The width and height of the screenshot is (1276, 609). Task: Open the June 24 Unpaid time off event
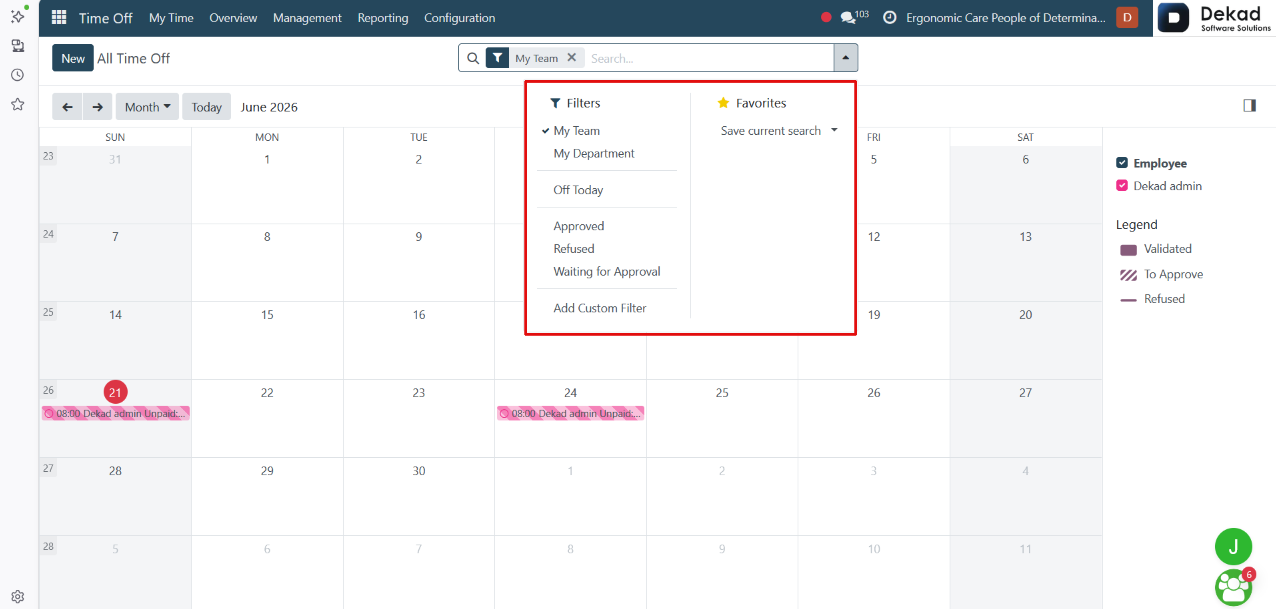pos(570,413)
